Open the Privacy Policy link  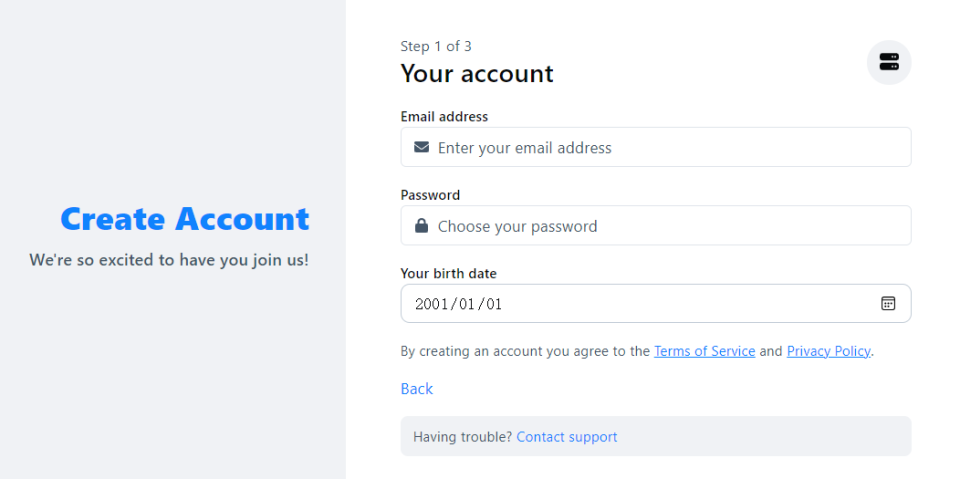click(828, 351)
